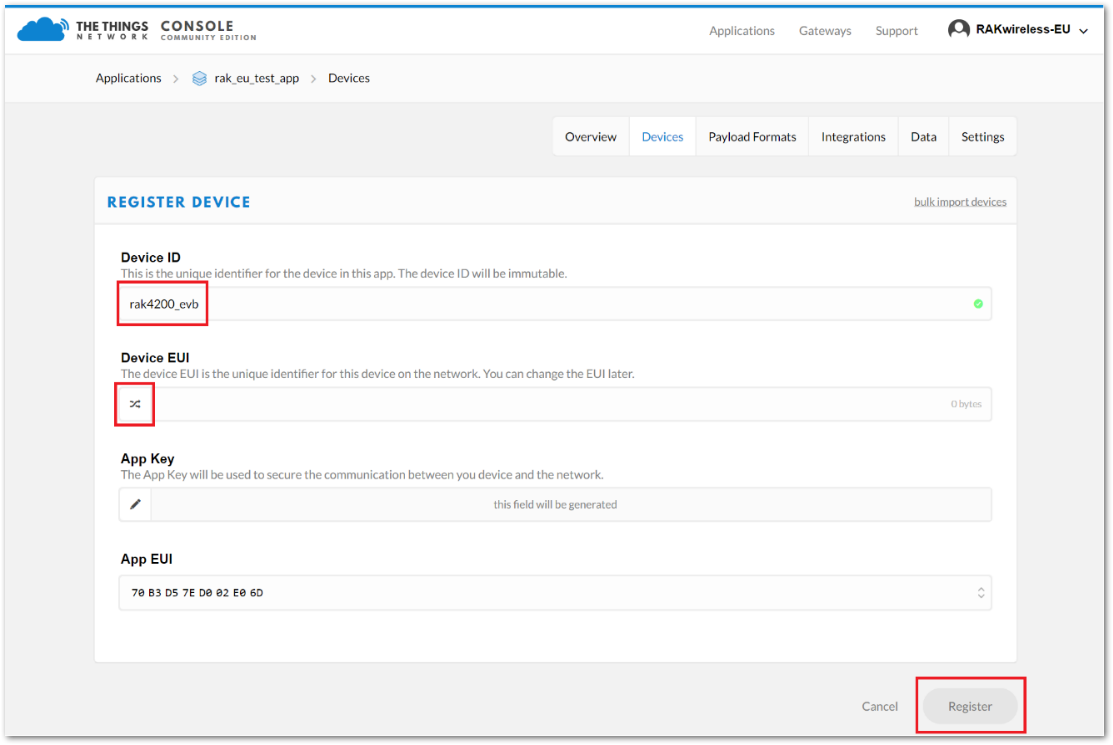Screen dimensions: 1113x745
Task: Click the '0 bytes' counter text
Action: tap(966, 404)
